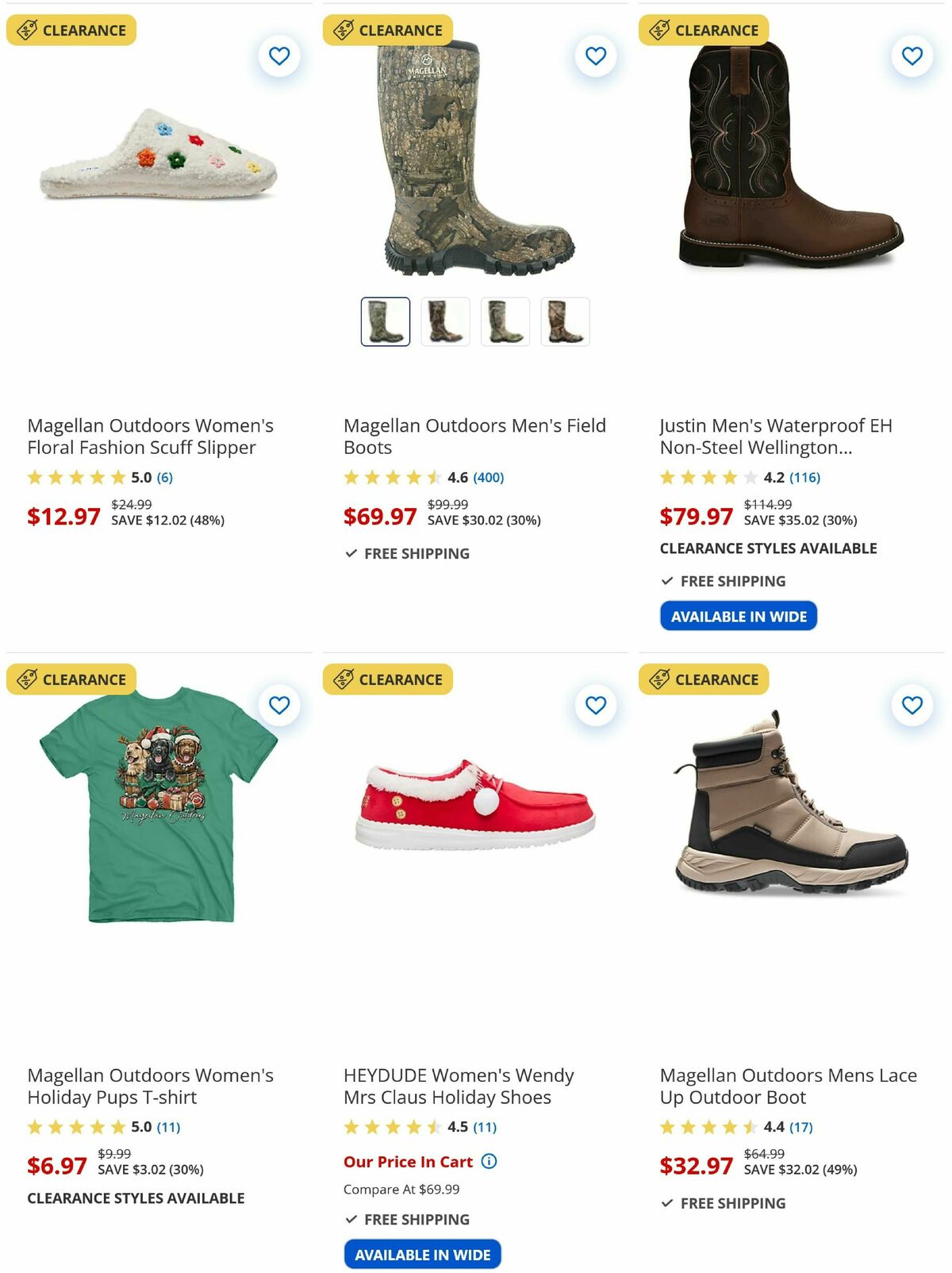This screenshot has height=1273, width=952.
Task: Click AVAILABLE IN WIDE under the Mrs Claus shoes
Action: tap(422, 1254)
